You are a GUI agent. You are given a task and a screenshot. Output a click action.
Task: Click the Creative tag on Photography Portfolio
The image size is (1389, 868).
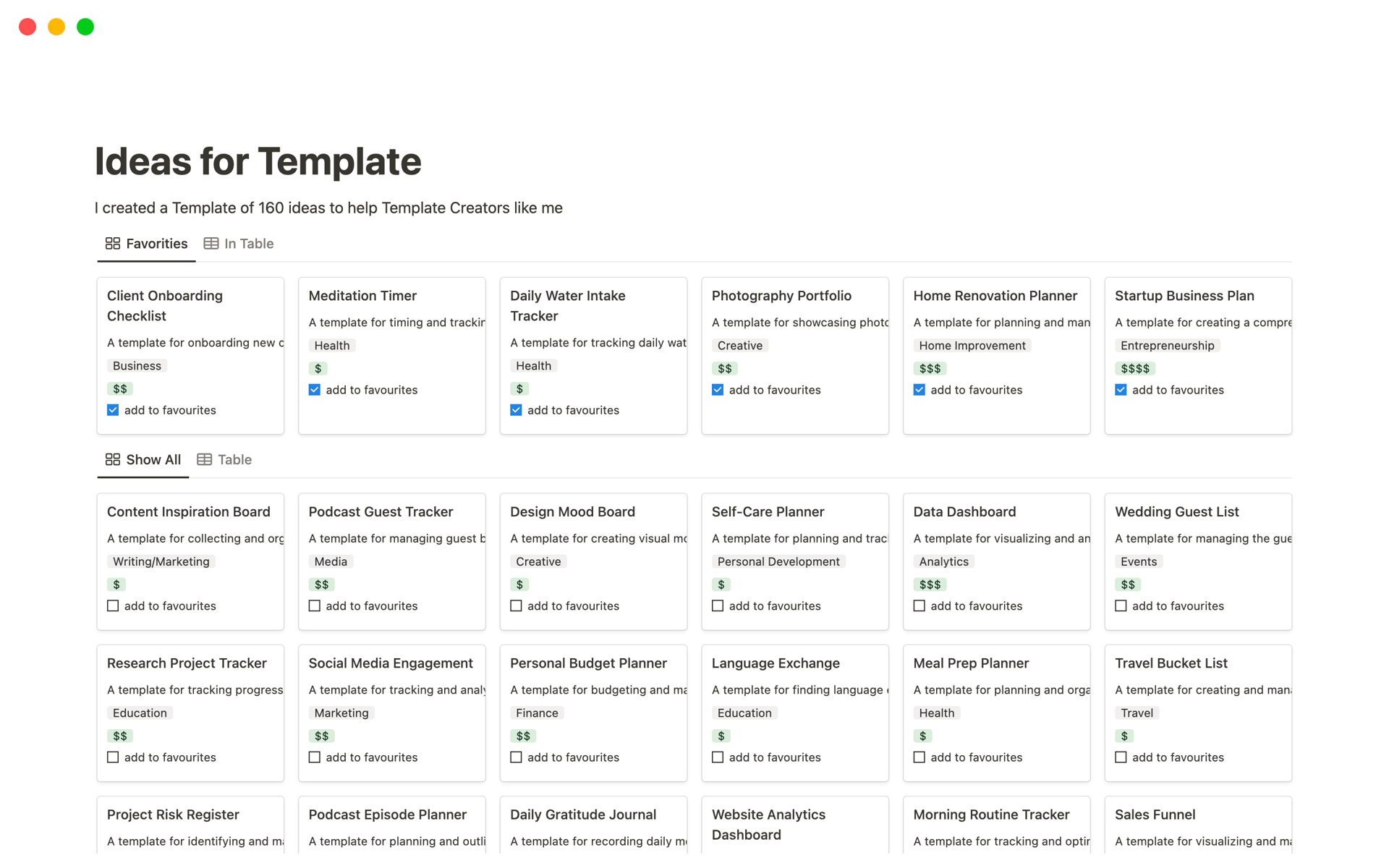740,345
